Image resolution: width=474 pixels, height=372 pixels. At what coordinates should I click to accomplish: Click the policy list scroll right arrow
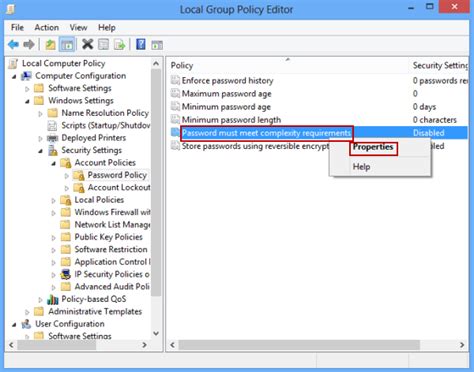tap(462, 345)
